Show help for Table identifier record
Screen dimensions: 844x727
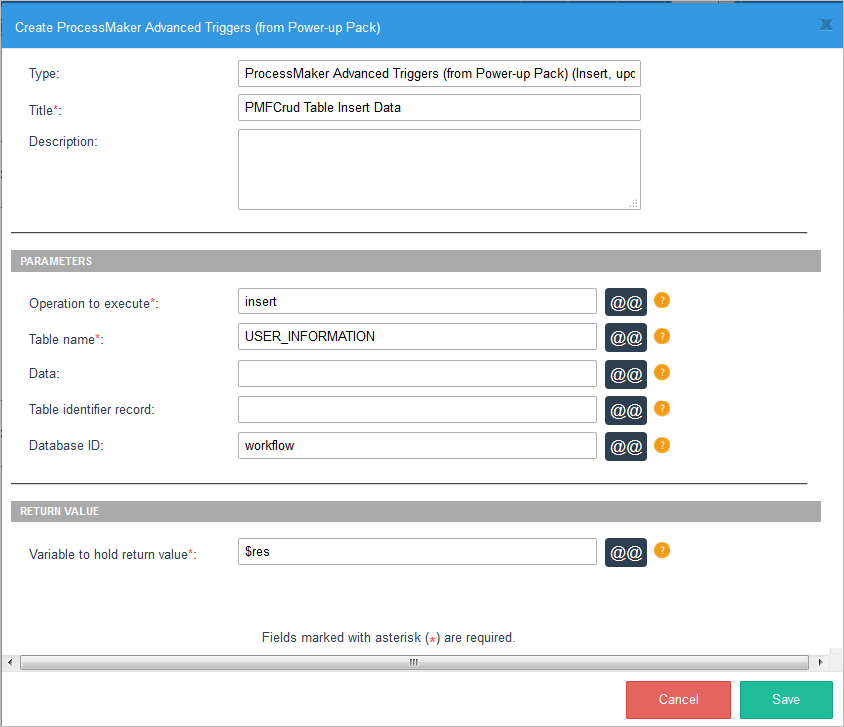click(x=662, y=409)
